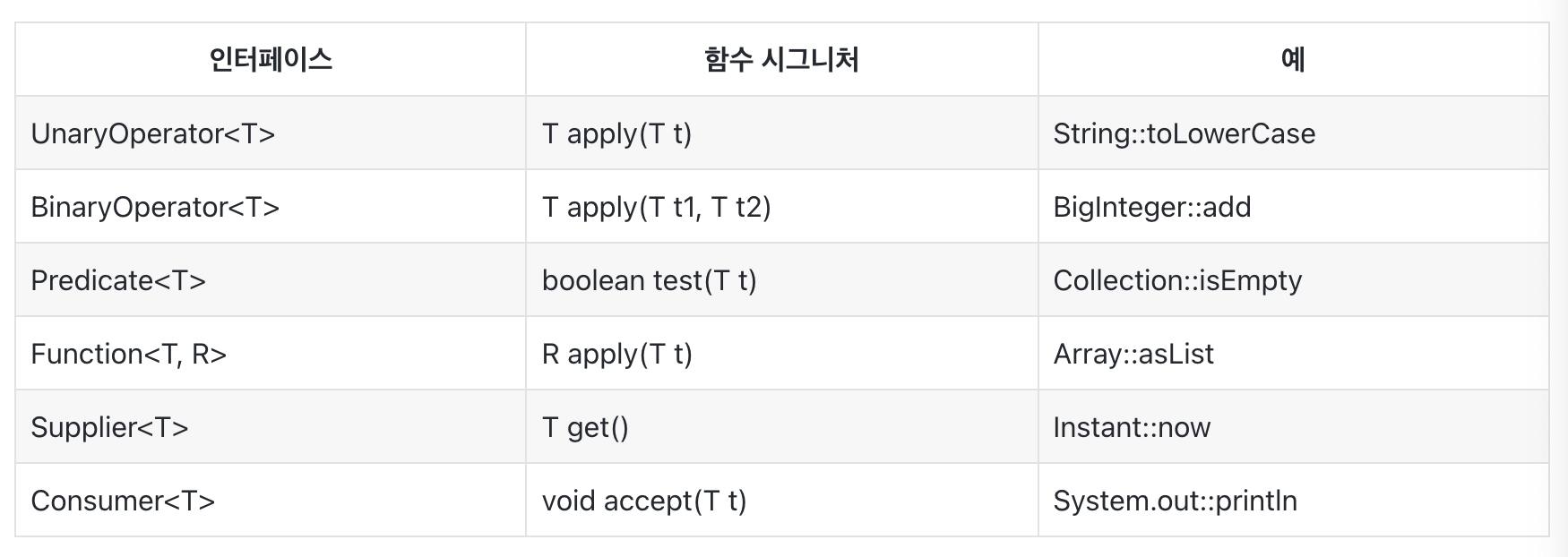The width and height of the screenshot is (1568, 557).
Task: Click the 함수 시그니처 column header
Action: pos(781,60)
